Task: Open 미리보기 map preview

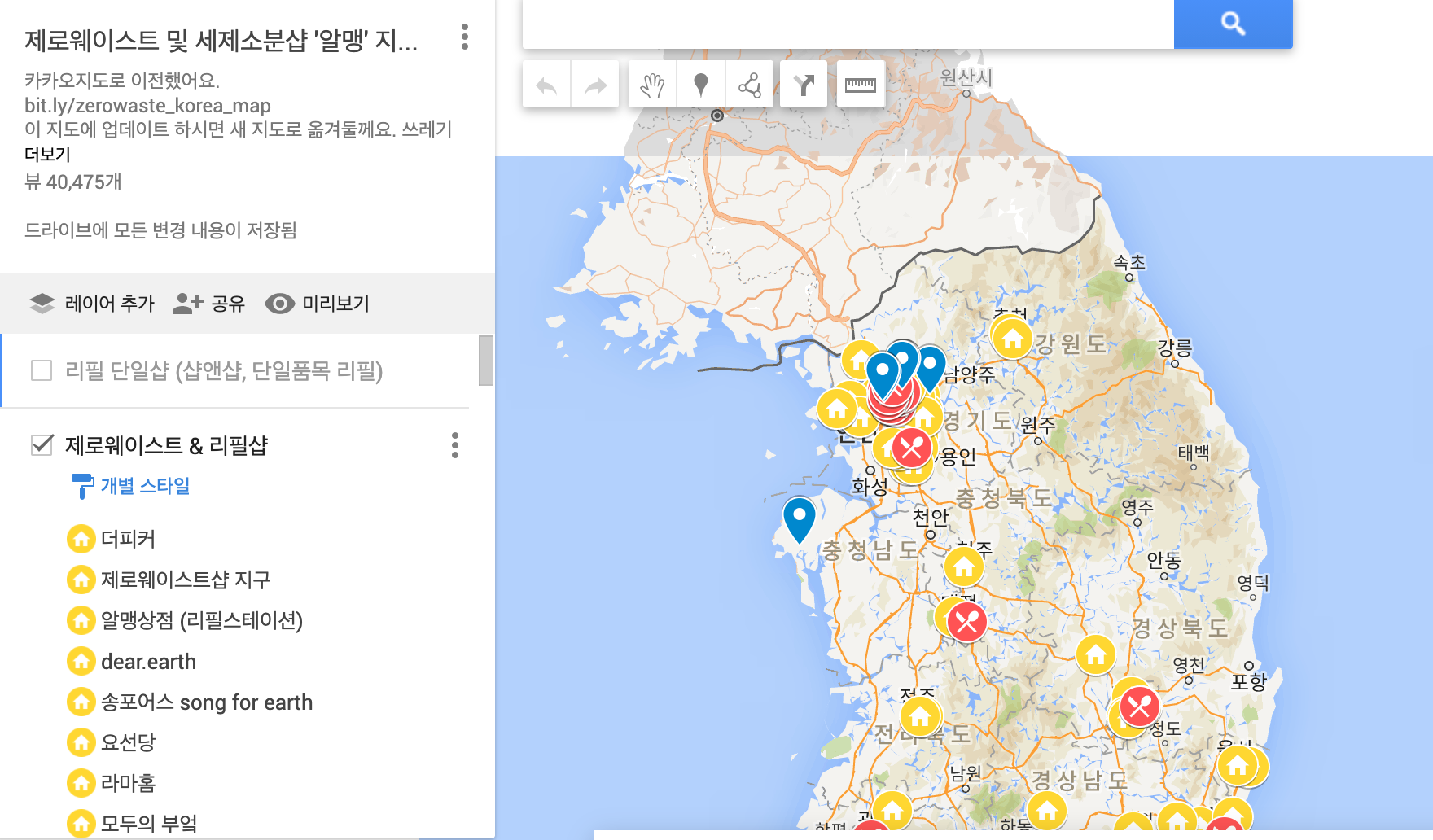Action: [x=318, y=304]
